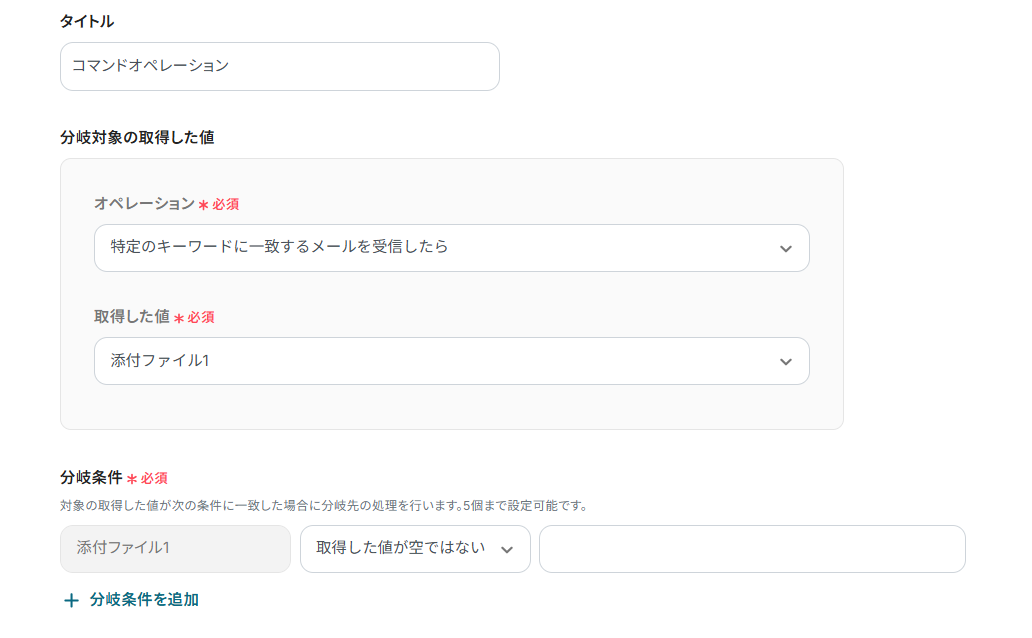Focus the コマンドオペレーション title input
The image size is (1032, 638).
click(x=279, y=66)
